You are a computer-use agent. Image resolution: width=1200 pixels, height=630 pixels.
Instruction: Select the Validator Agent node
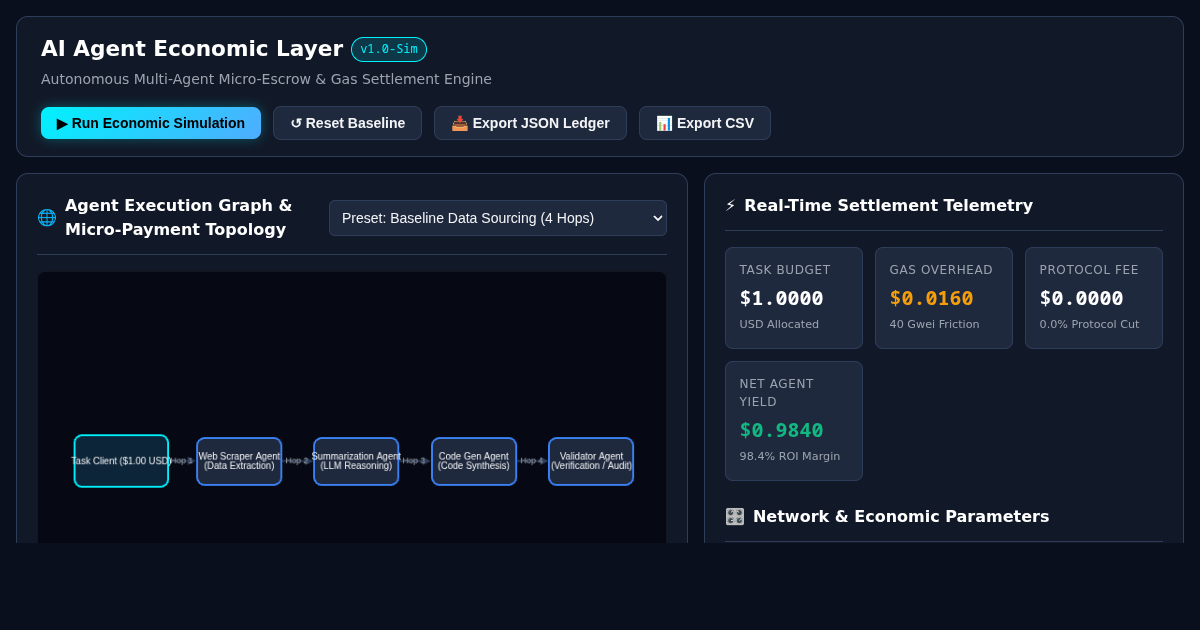point(591,461)
